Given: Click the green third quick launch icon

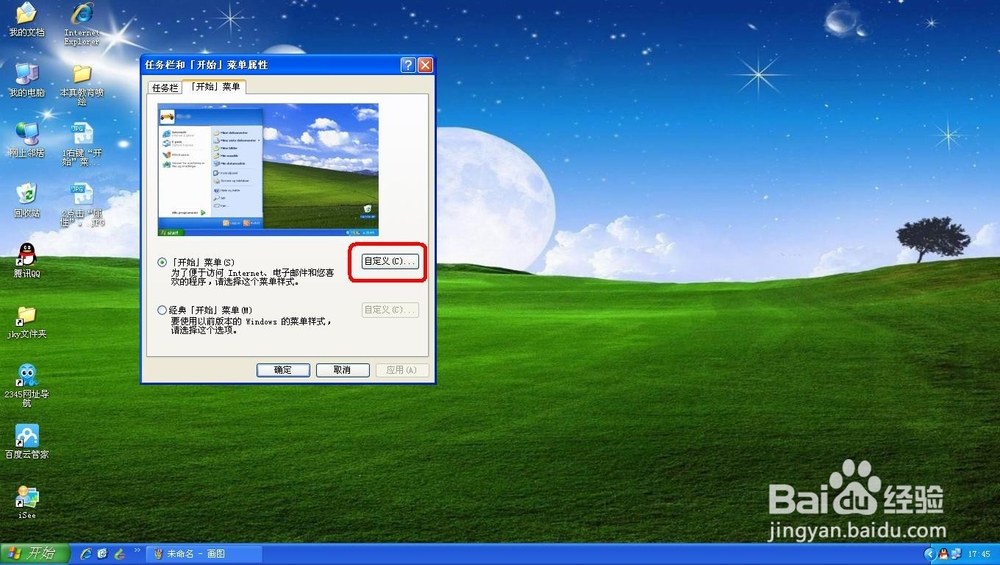Looking at the screenshot, I should (119, 554).
